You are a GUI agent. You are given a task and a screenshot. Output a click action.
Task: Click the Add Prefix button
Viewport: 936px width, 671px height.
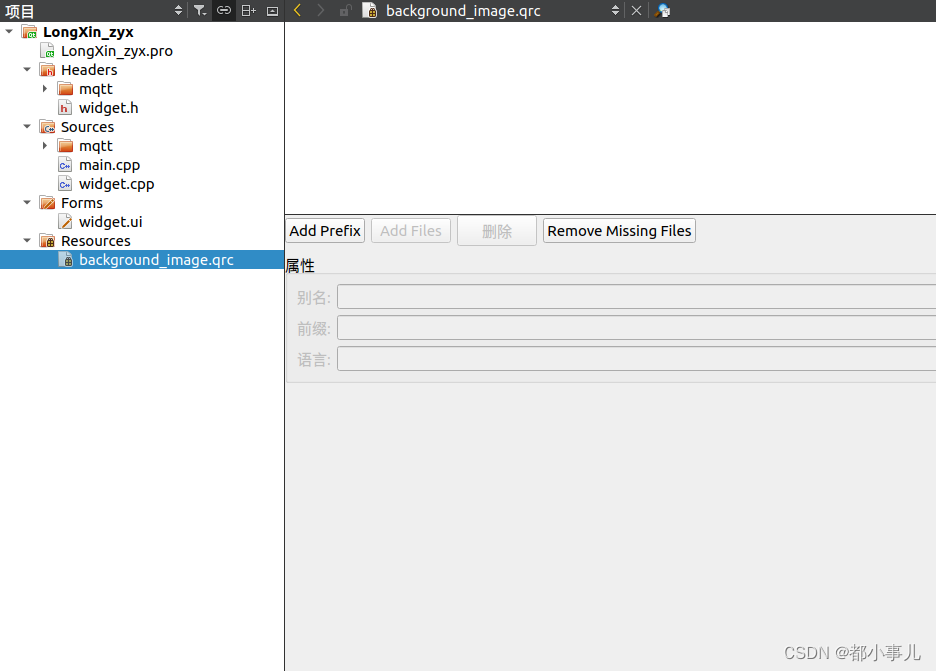(325, 231)
